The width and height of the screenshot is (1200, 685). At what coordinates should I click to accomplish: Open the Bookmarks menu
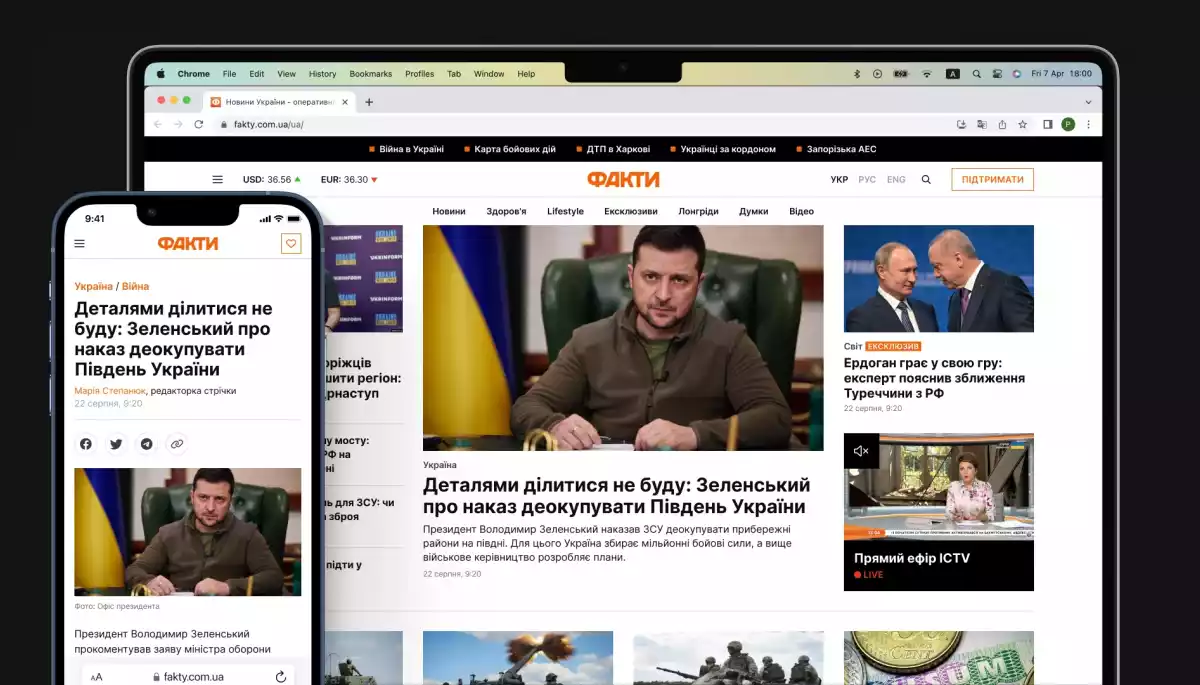tap(371, 74)
